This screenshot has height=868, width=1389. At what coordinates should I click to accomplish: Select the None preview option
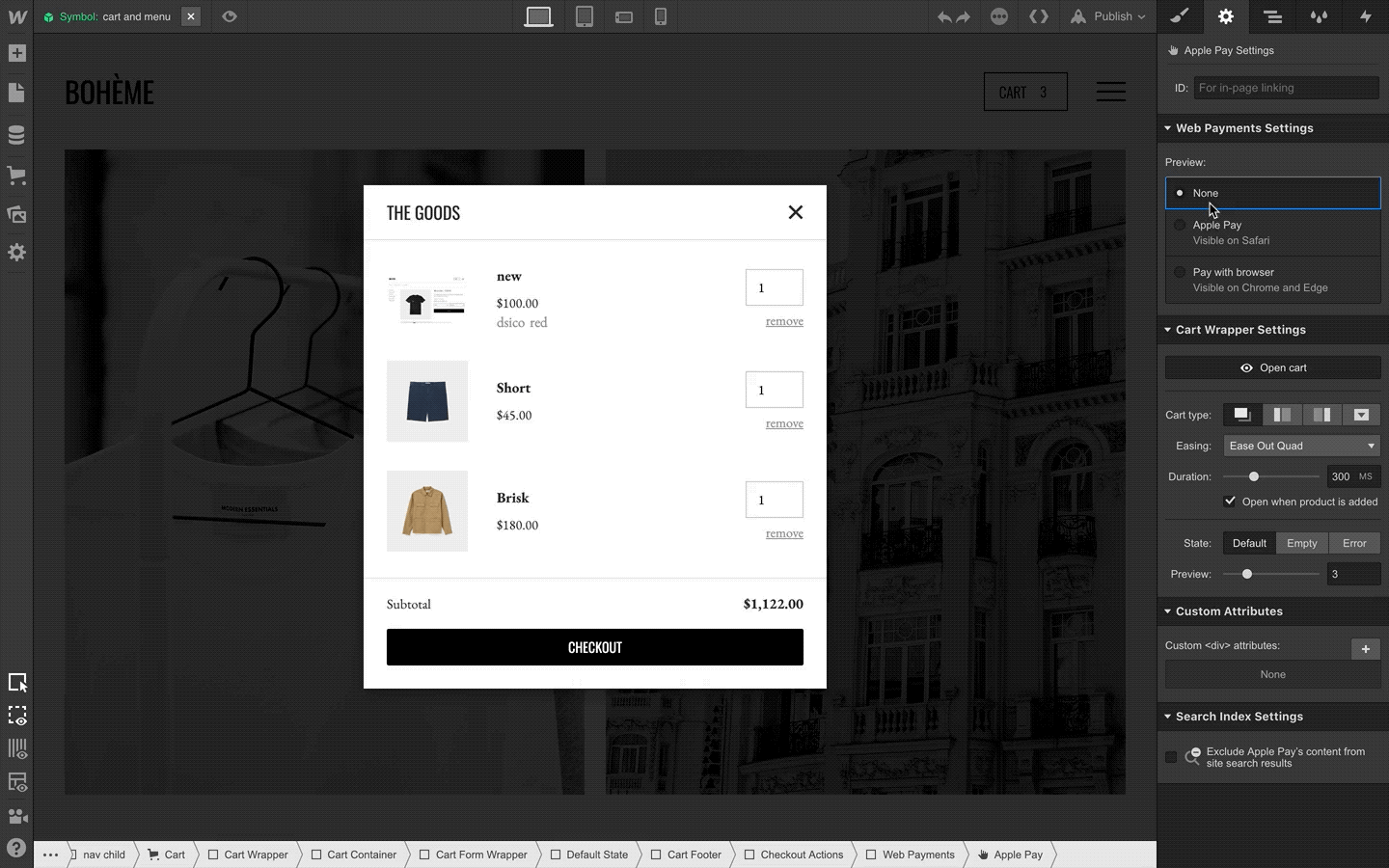[1273, 193]
